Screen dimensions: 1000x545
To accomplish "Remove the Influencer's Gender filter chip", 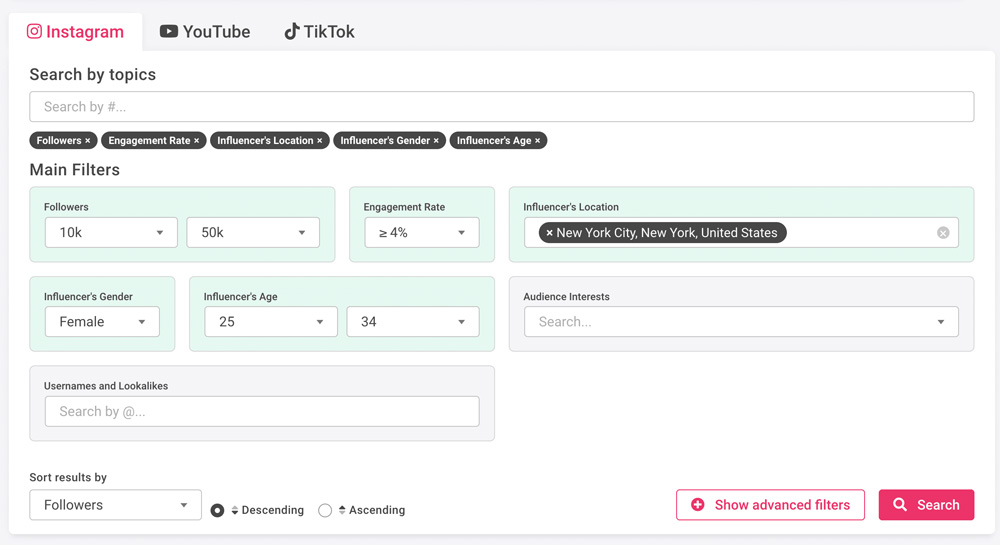I will [x=436, y=141].
